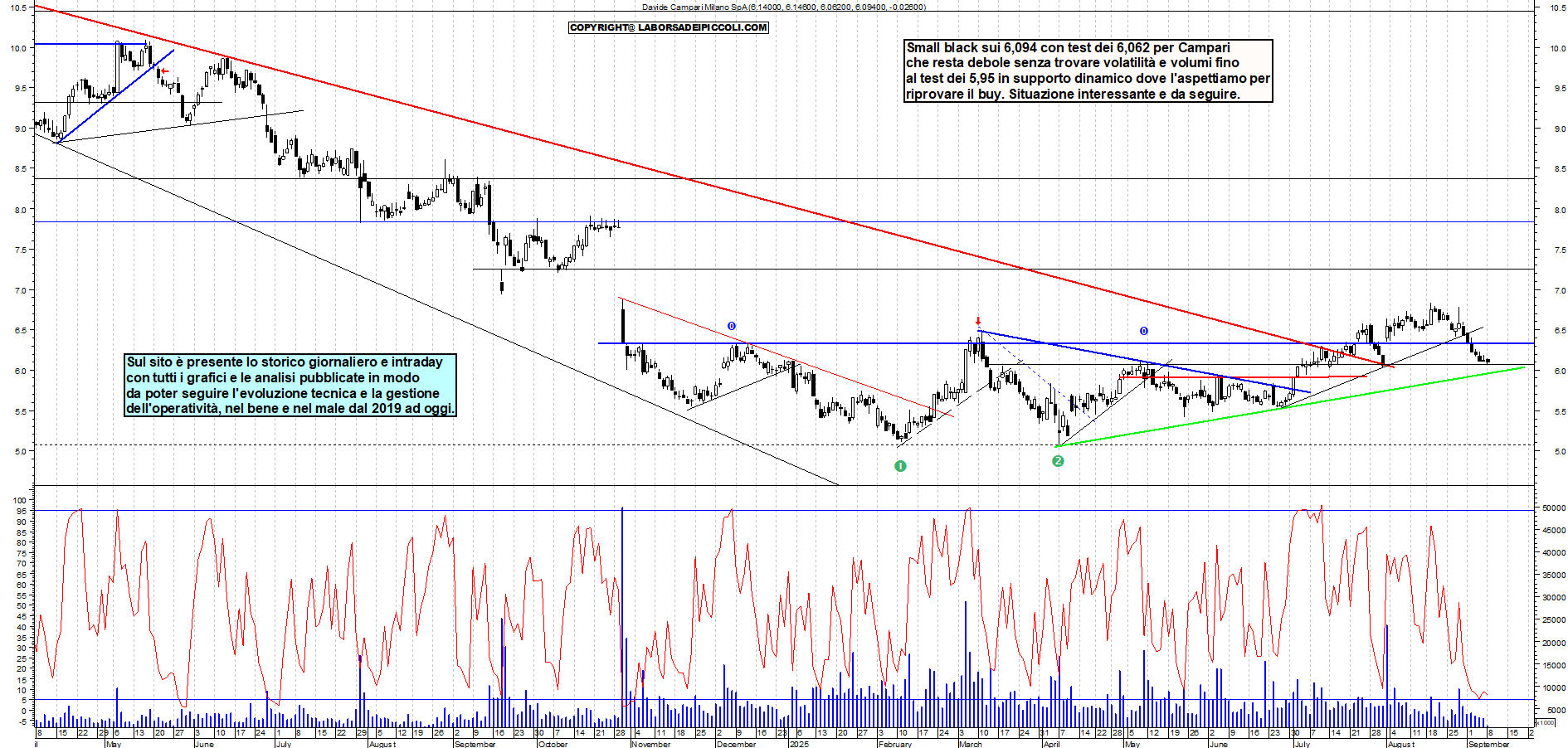
Task: Click the 100 oscillator scale label
Action: tap(22, 501)
